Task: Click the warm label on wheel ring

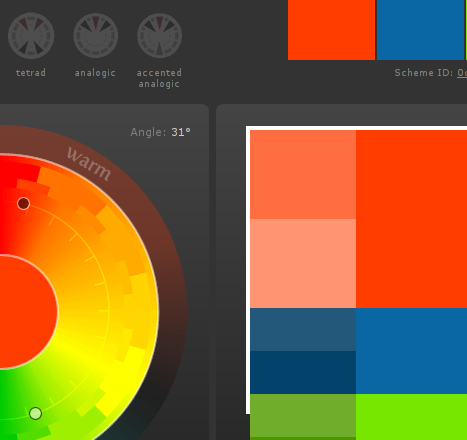Action: tap(89, 164)
